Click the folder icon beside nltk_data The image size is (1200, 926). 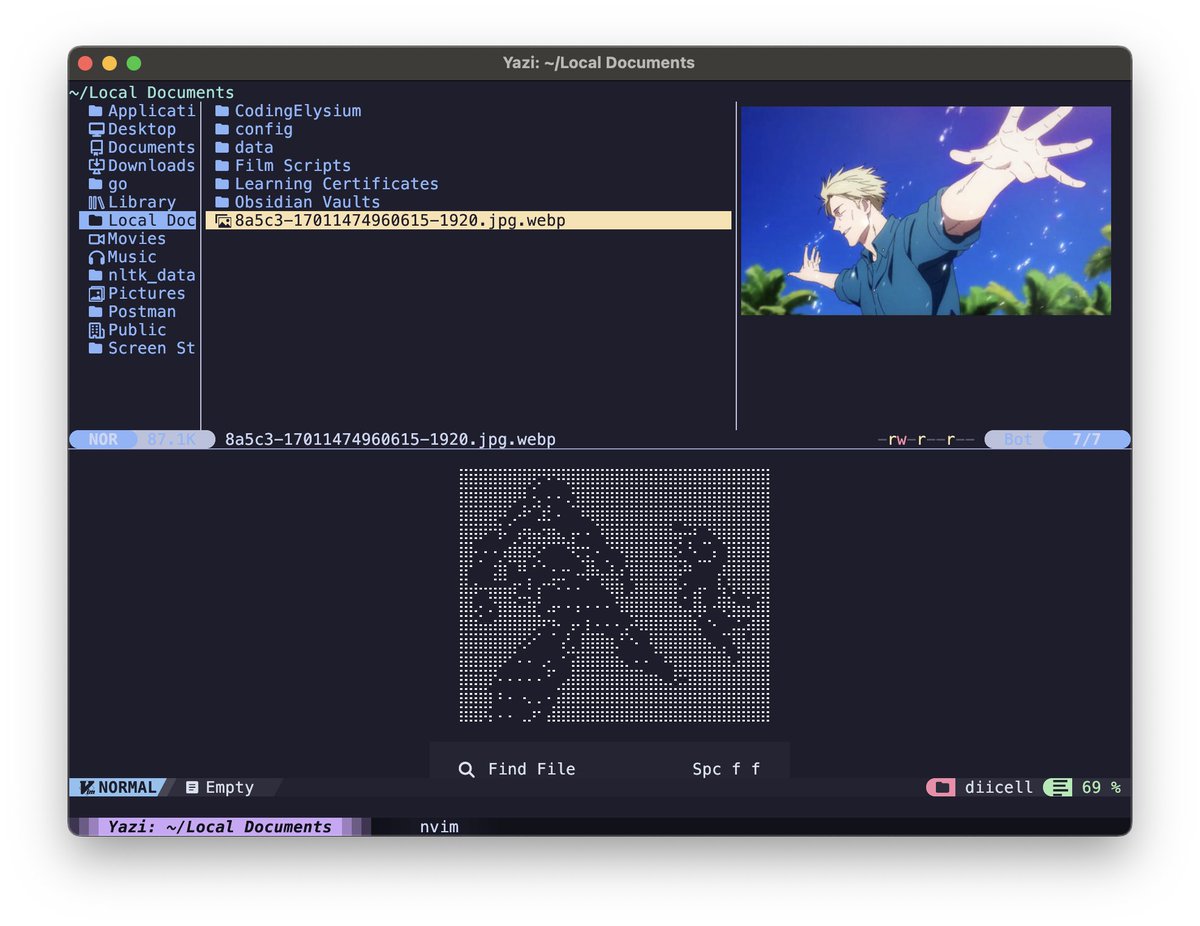click(96, 275)
